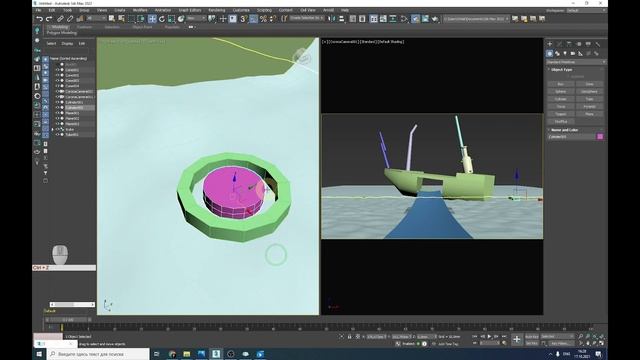Screen dimensions: 640x360
Task: Open the Graph Editors menu
Action: coord(190,10)
